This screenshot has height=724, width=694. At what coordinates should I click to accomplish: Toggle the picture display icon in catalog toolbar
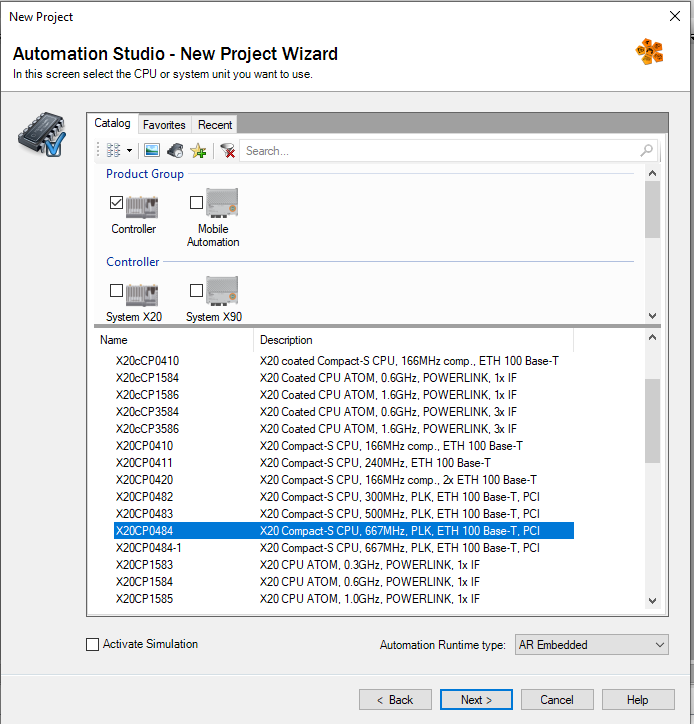click(152, 151)
